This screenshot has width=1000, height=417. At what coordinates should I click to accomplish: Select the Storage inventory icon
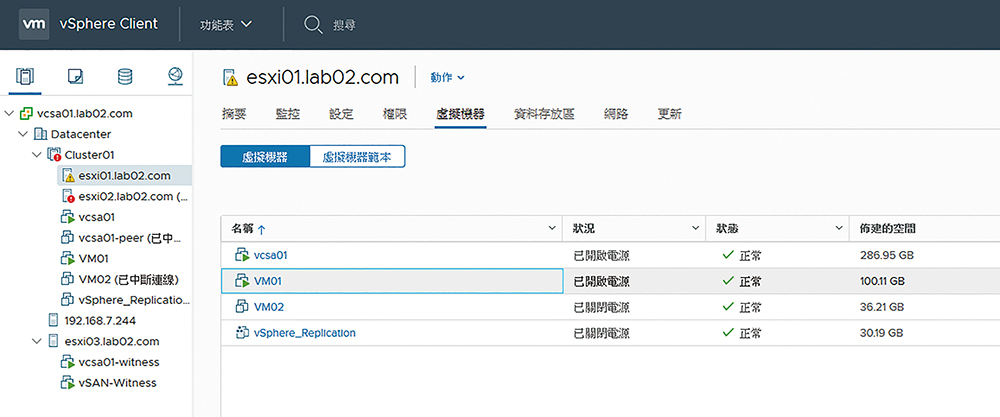coord(125,77)
